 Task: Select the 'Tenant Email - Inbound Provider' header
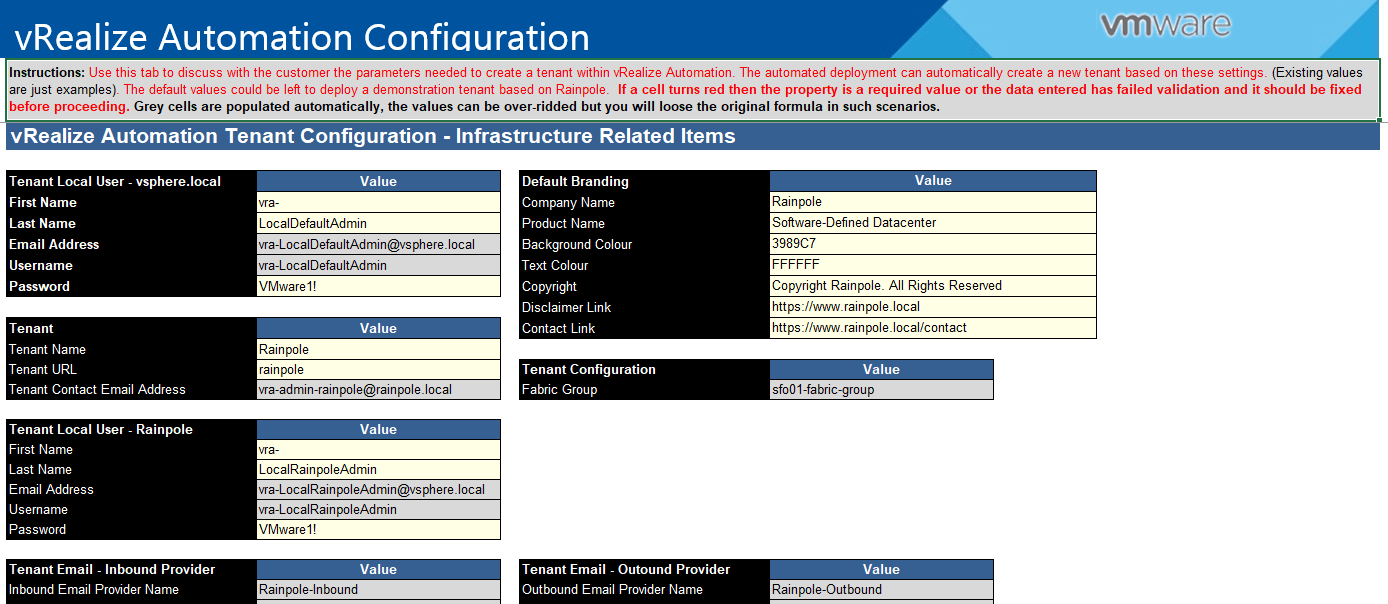[x=131, y=570]
